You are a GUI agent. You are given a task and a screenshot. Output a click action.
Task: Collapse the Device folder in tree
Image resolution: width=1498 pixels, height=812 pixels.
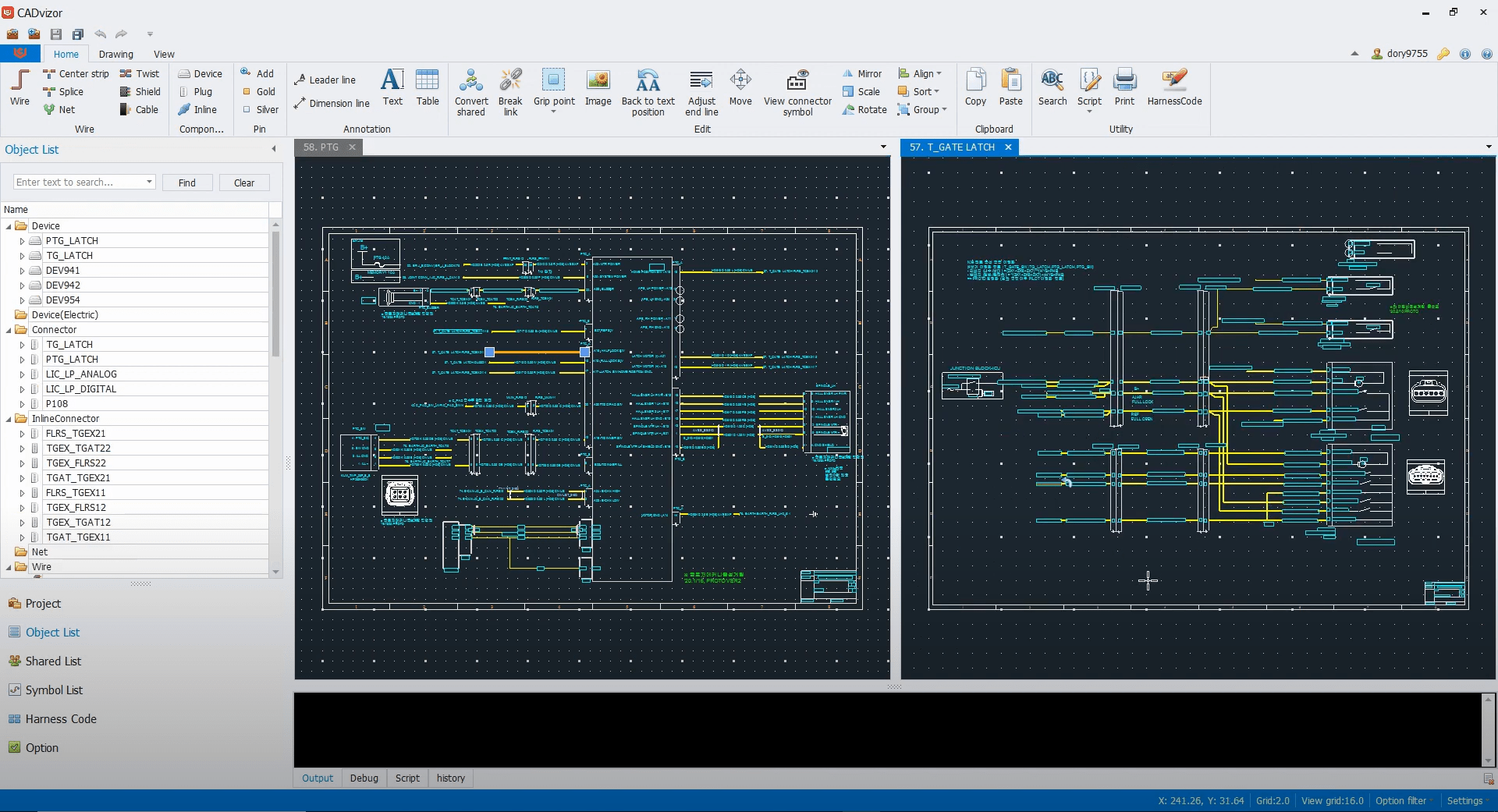tap(9, 226)
